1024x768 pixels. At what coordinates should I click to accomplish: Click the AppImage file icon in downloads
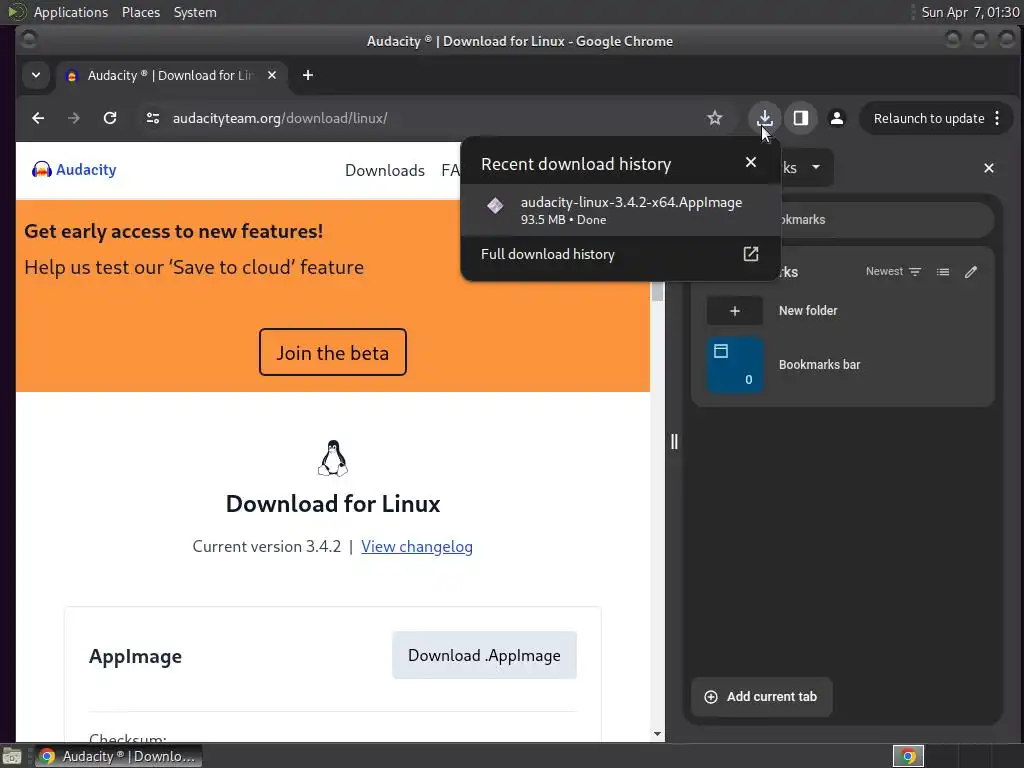[x=495, y=206]
